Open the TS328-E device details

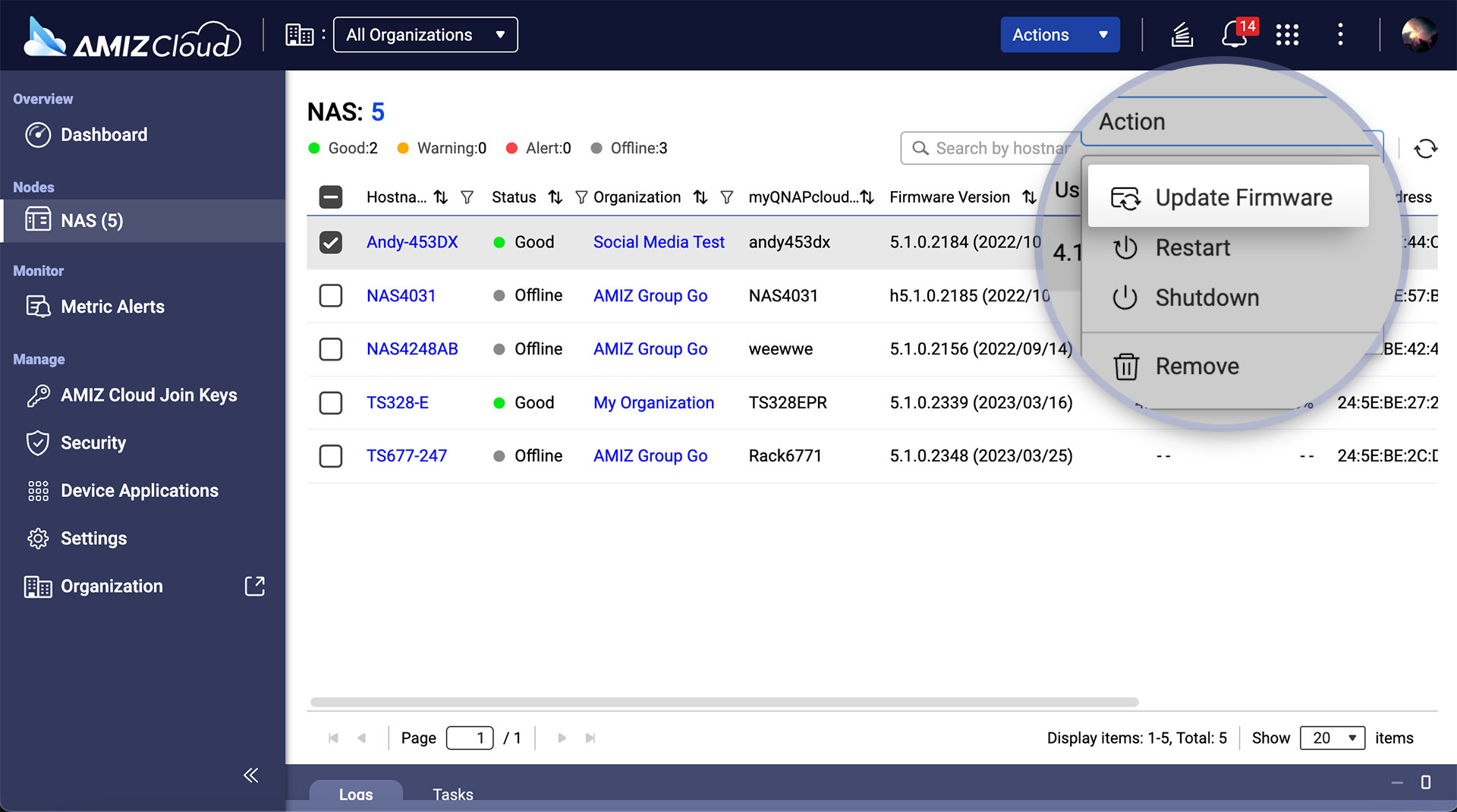pyautogui.click(x=398, y=403)
